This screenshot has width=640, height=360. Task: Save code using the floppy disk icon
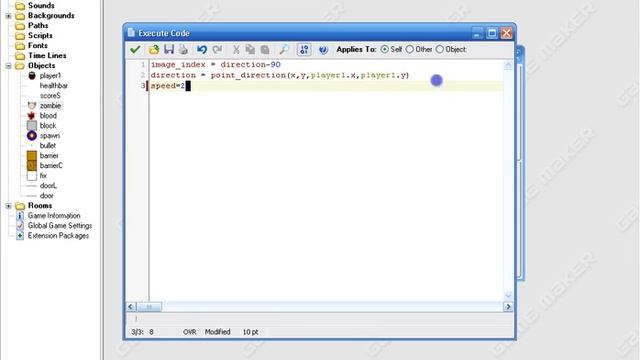pyautogui.click(x=169, y=49)
